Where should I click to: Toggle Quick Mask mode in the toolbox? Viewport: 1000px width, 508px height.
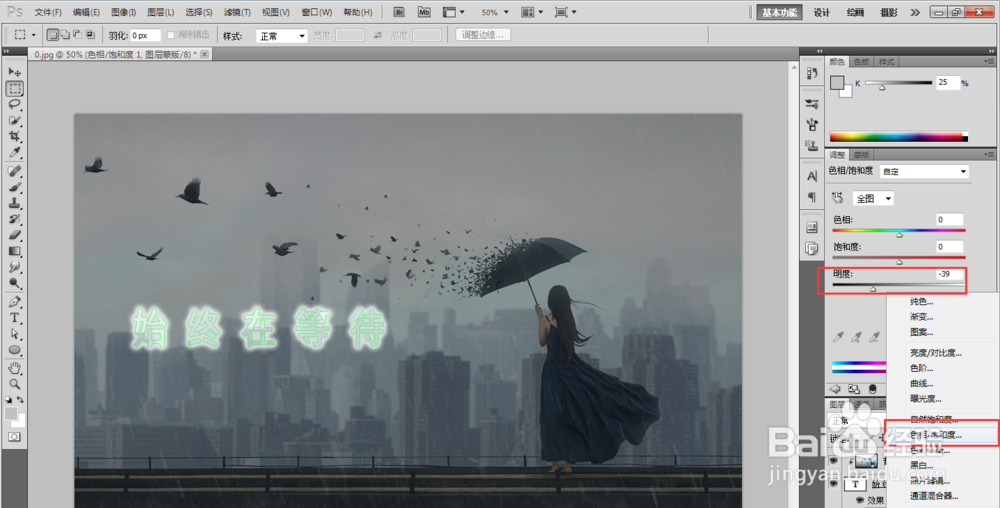pos(15,437)
